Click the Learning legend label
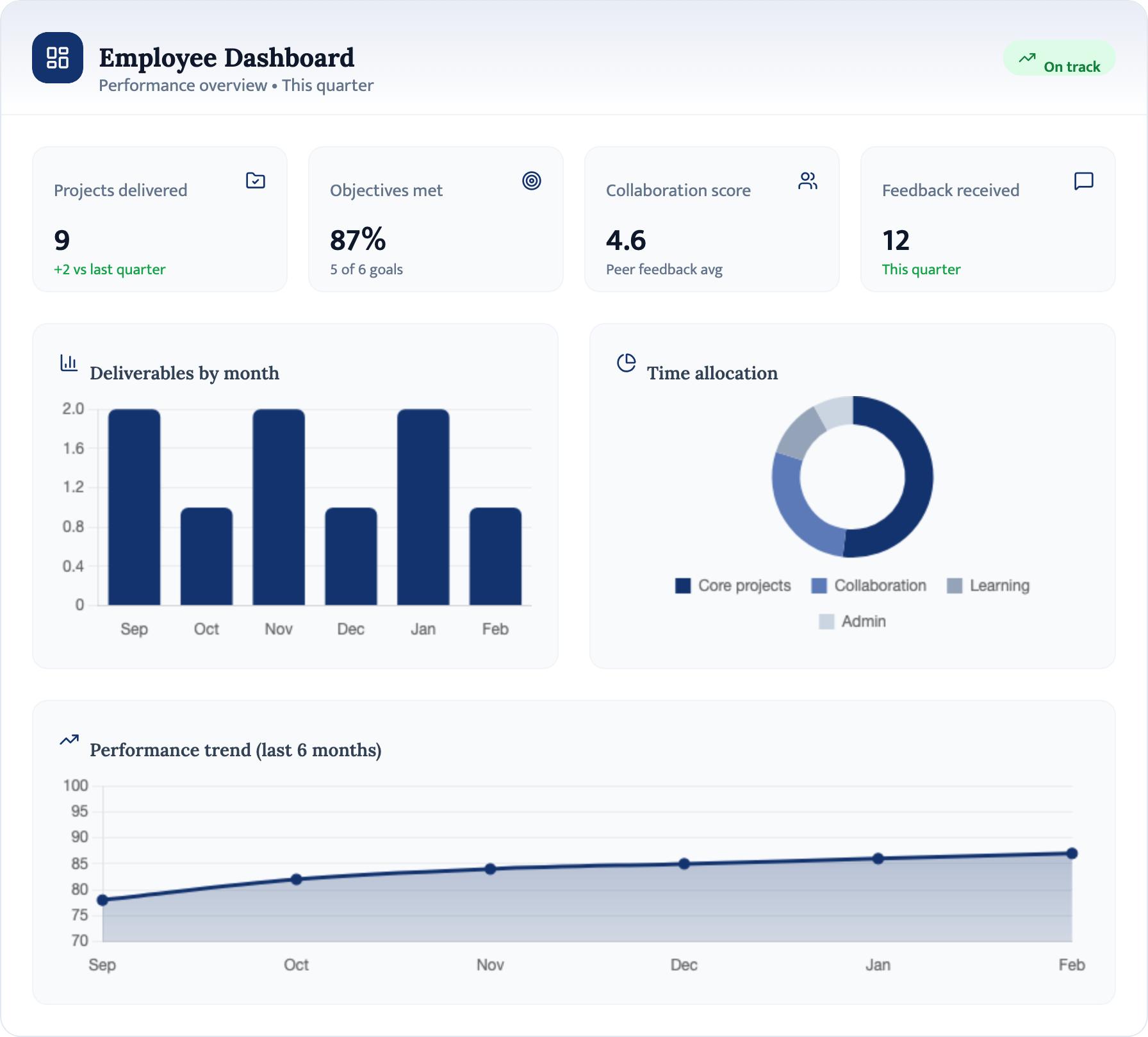The width and height of the screenshot is (1148, 1037). [999, 586]
